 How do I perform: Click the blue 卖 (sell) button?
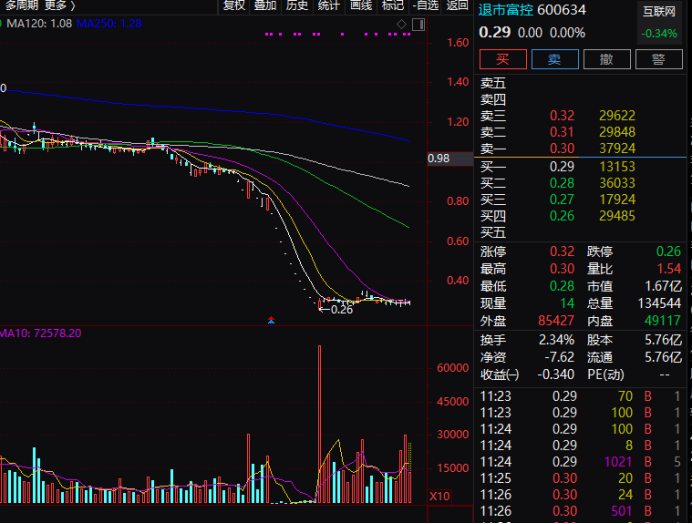tap(553, 59)
